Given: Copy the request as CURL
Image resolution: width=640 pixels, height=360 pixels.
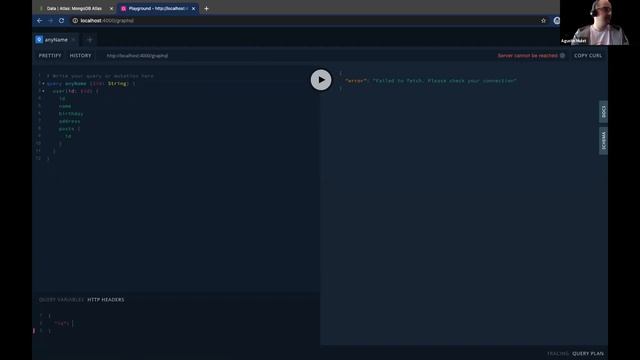Looking at the screenshot, I should click(x=588, y=56).
